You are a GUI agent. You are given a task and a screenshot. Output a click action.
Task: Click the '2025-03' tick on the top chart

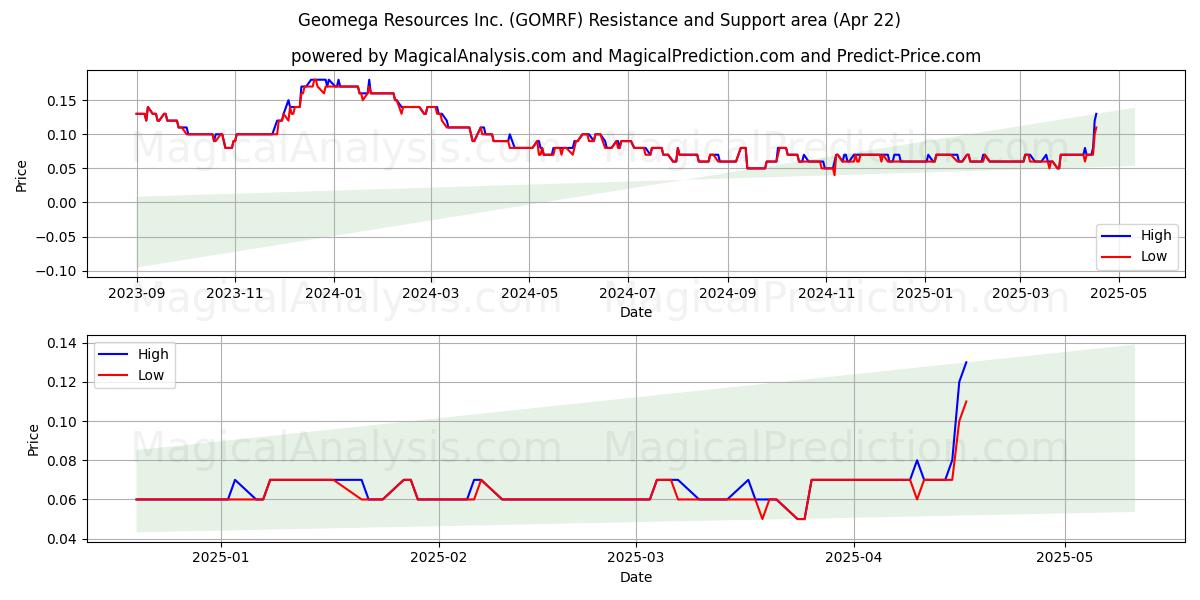point(1020,292)
